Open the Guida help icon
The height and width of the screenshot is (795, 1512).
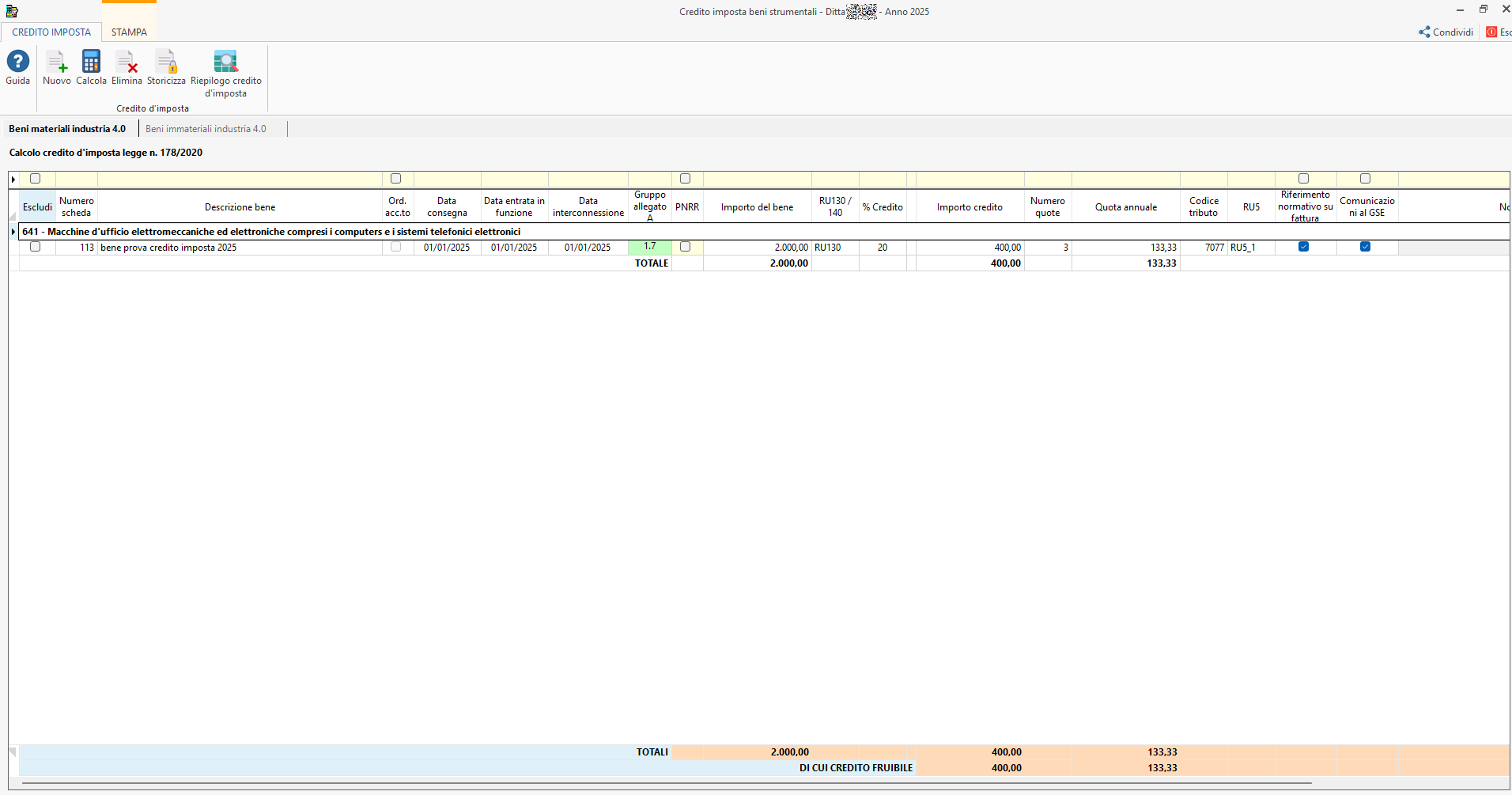(x=17, y=62)
